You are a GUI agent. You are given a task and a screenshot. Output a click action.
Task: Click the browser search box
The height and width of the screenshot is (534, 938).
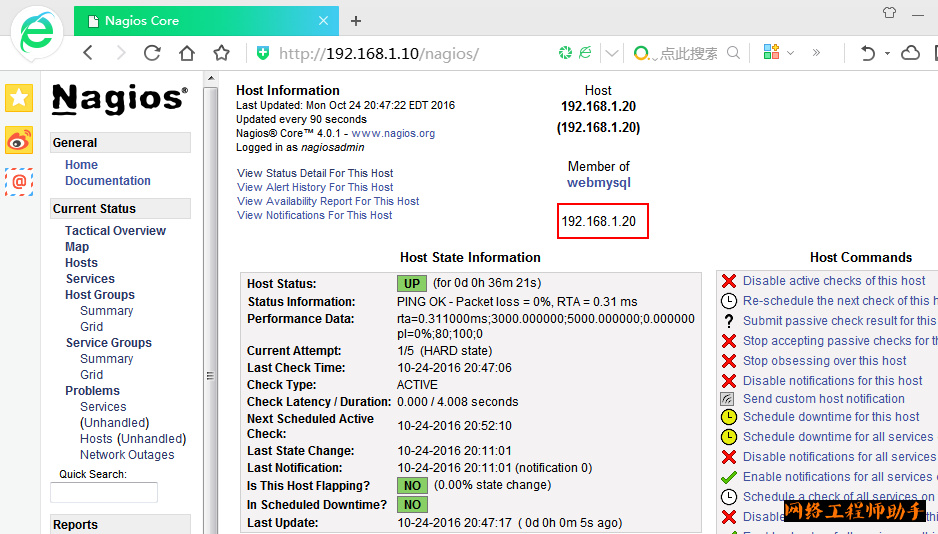coord(688,53)
